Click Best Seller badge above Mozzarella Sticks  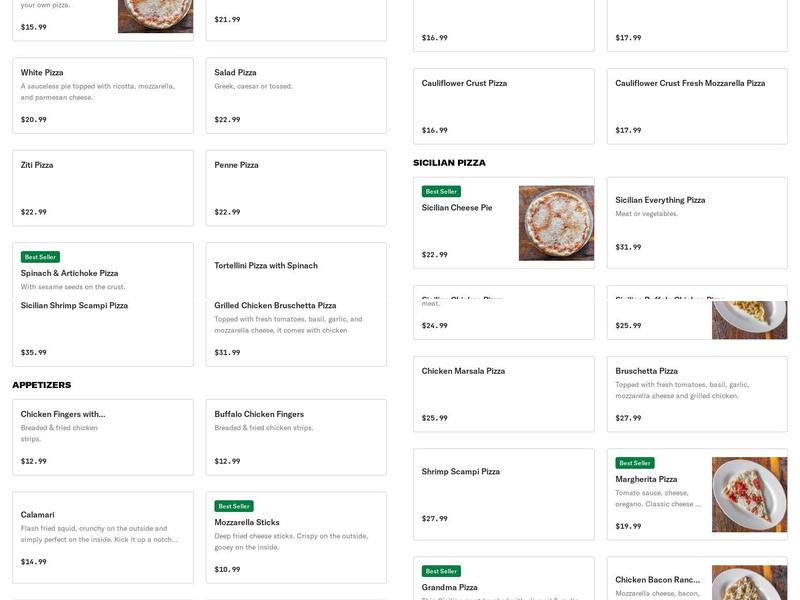pos(234,506)
